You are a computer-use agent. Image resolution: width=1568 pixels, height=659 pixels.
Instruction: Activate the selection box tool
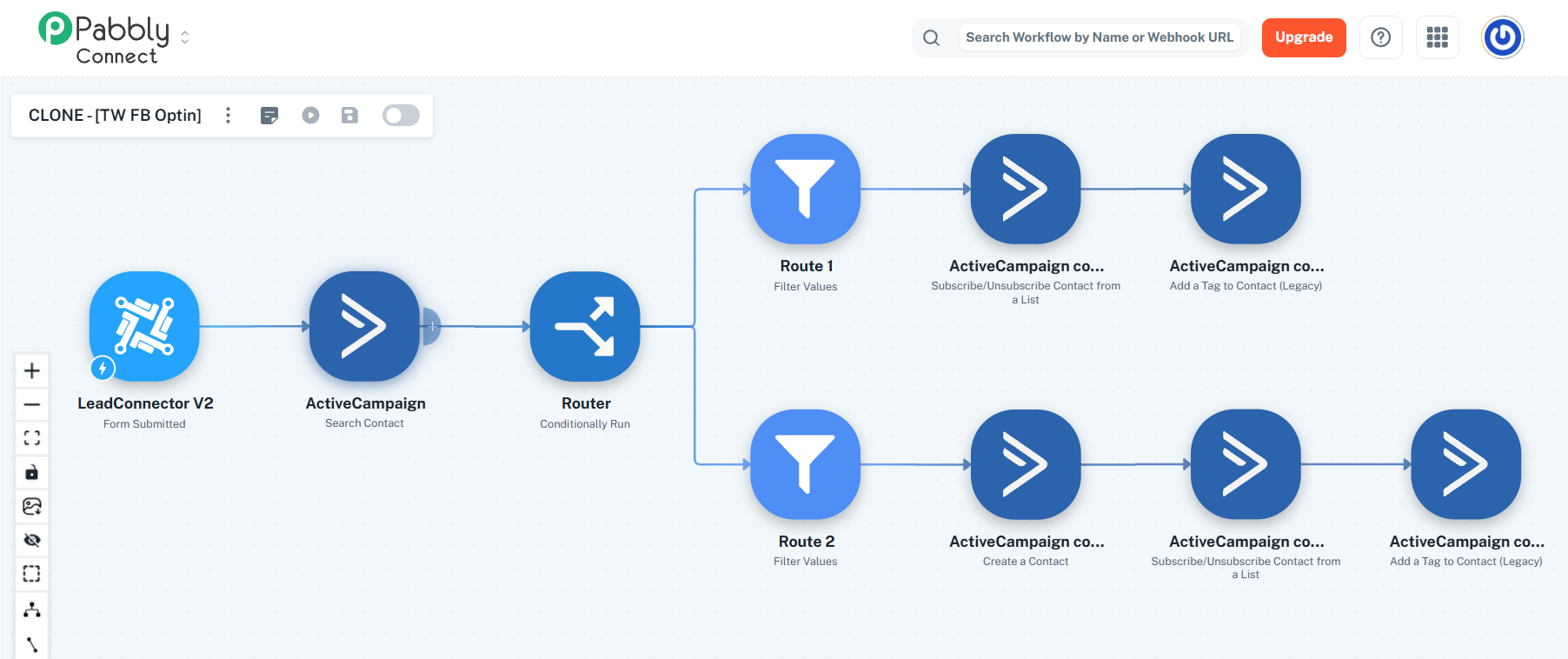tap(32, 574)
